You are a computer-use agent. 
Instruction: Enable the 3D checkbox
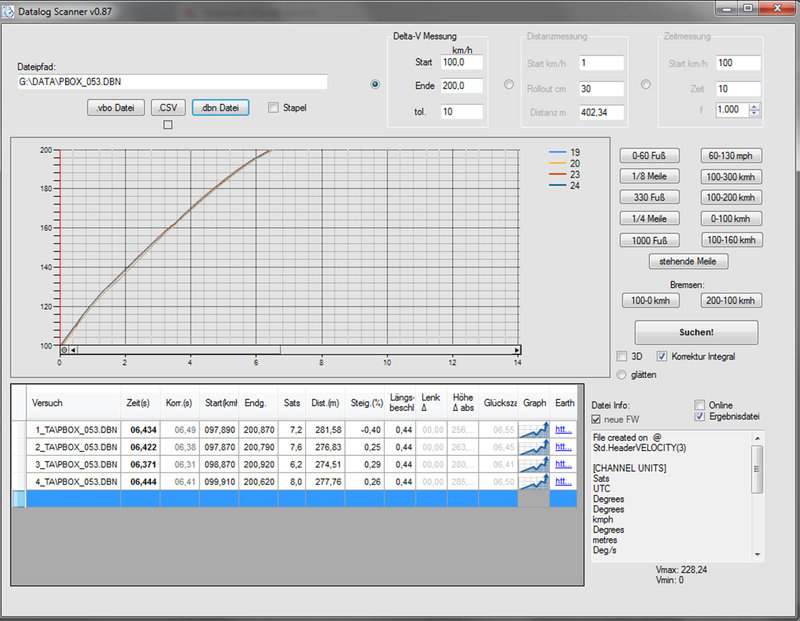coord(624,356)
